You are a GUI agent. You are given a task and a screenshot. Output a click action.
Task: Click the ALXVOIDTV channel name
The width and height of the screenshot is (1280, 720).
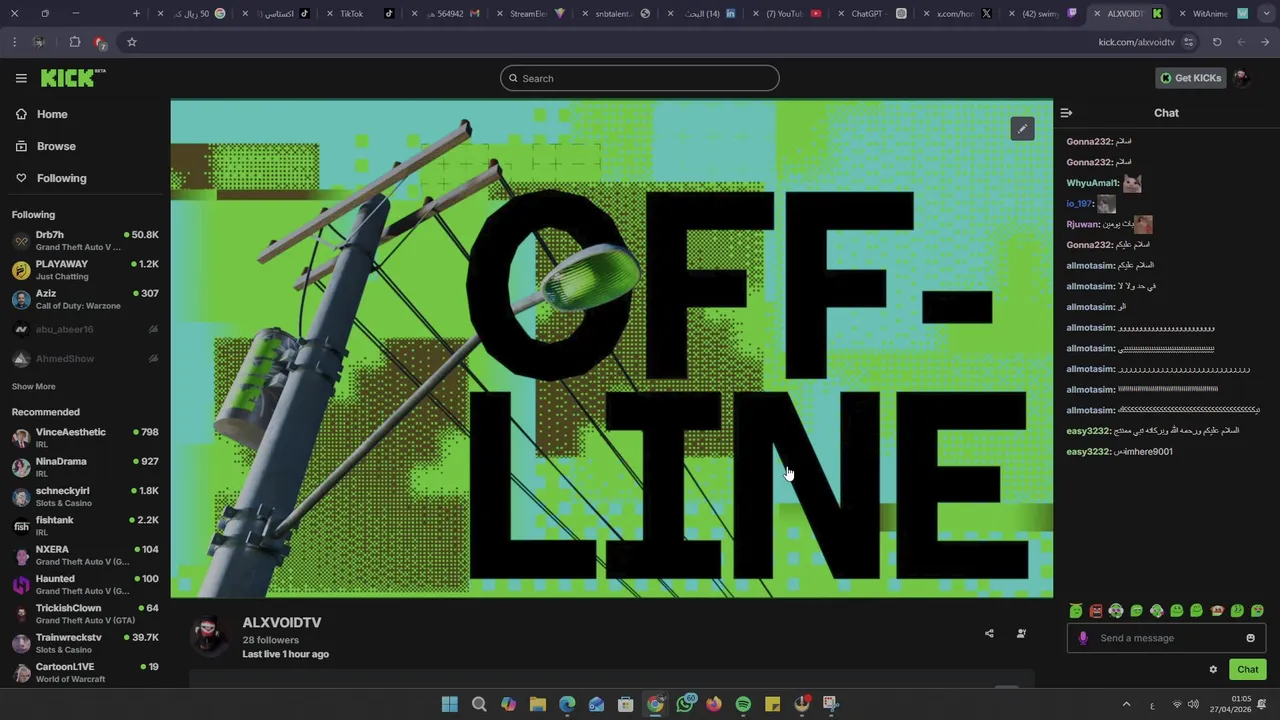(x=282, y=622)
